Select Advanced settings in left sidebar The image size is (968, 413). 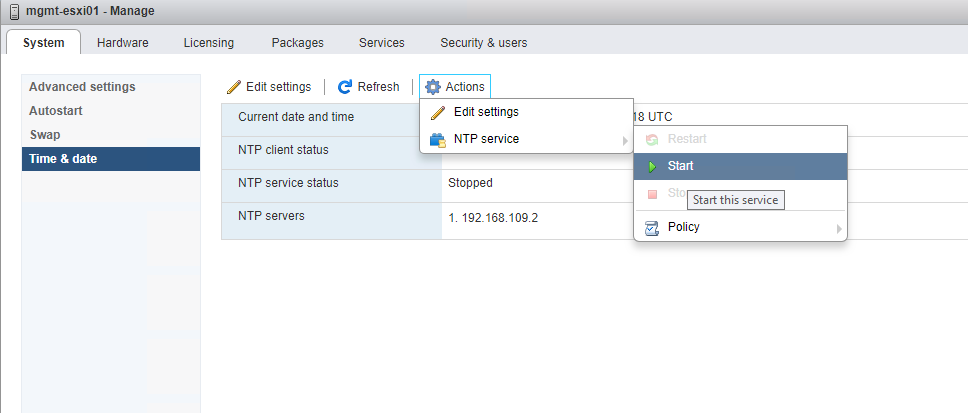(82, 87)
